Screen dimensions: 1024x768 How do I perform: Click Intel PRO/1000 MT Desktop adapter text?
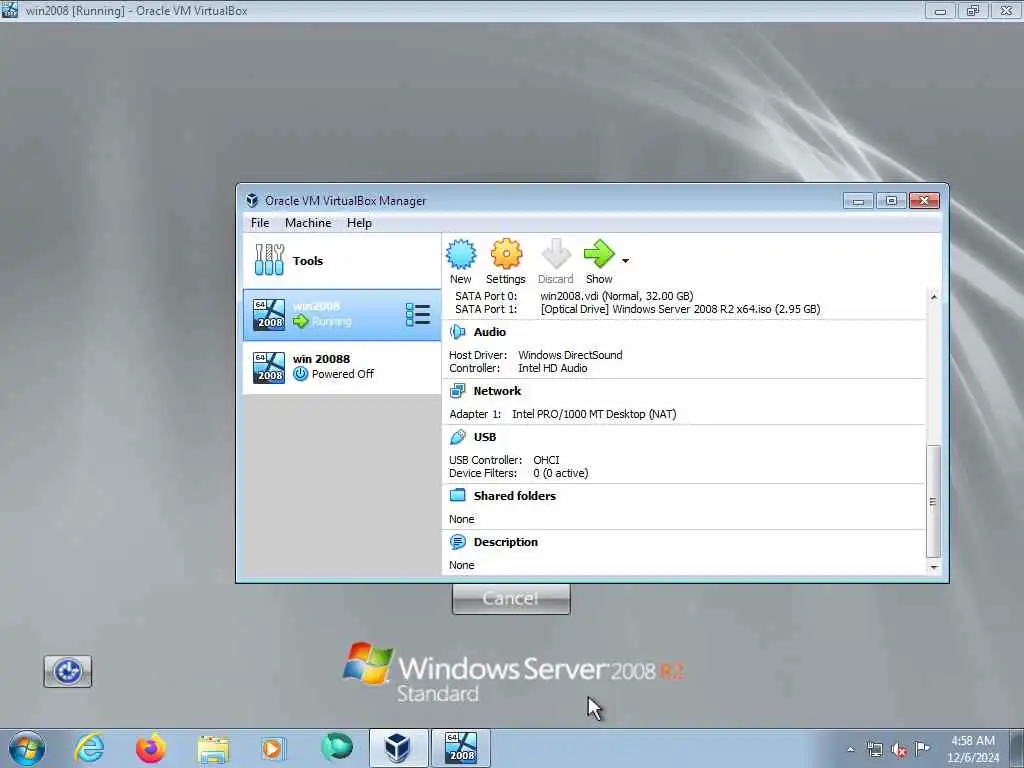(x=594, y=414)
